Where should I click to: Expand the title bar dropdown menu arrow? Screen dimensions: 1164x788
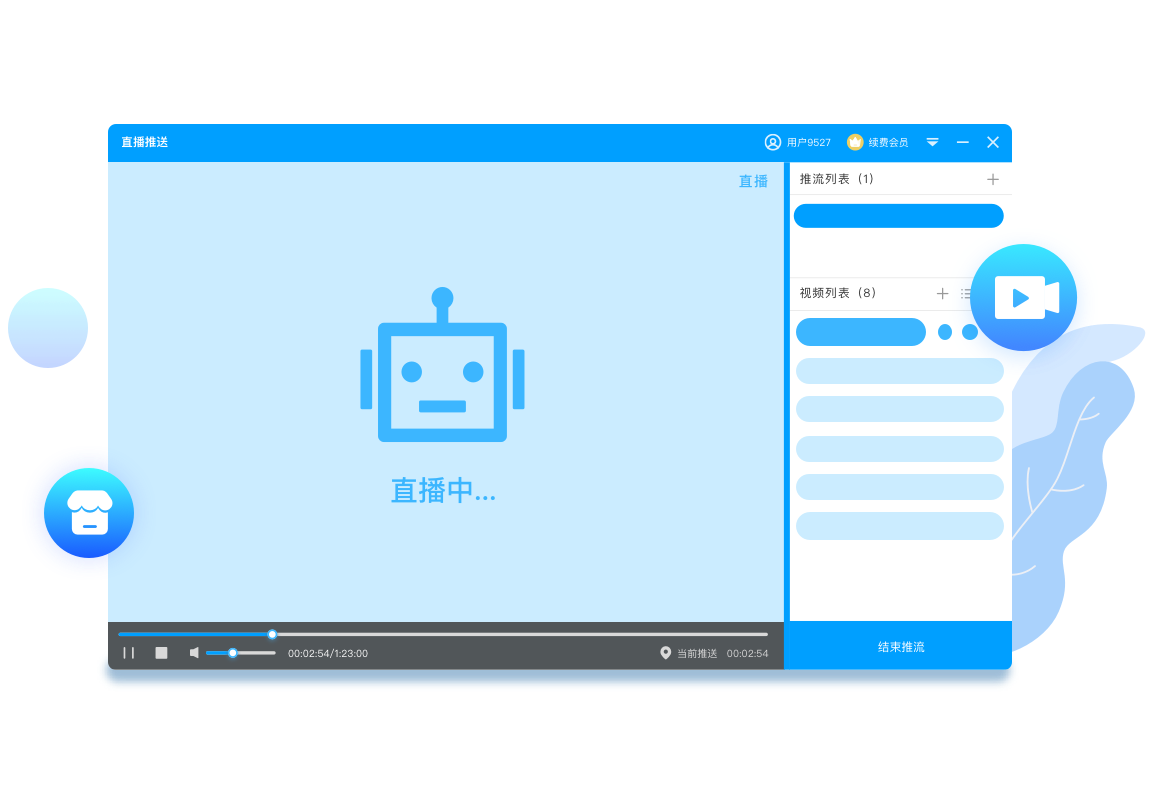(x=932, y=142)
